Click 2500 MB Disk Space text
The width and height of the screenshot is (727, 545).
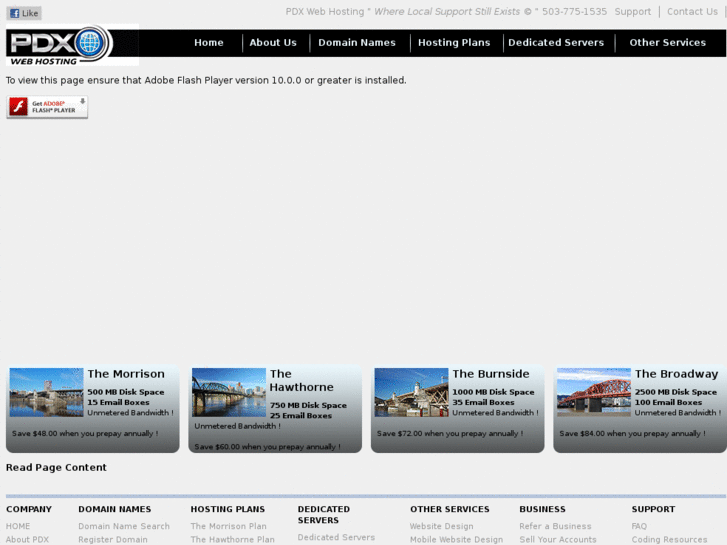[676, 392]
